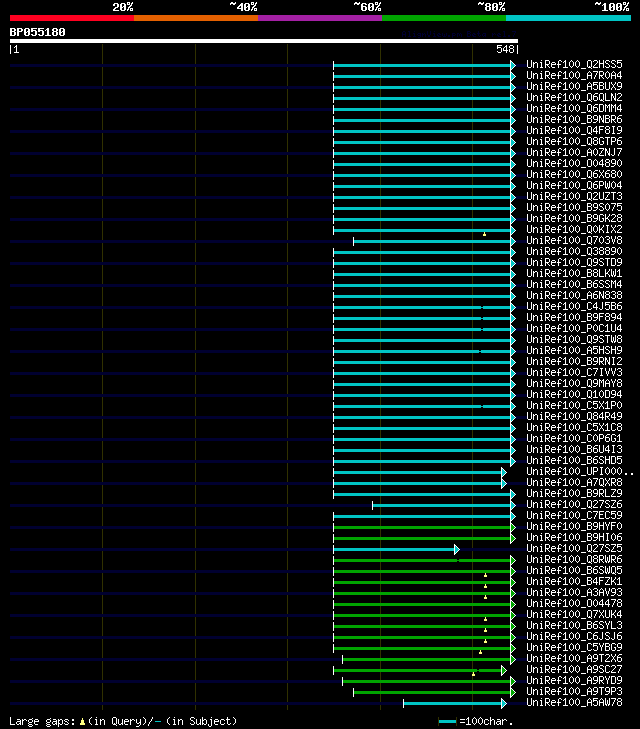
Task: Select the UniRef100_A9RYD9 label
Action: 574,681
